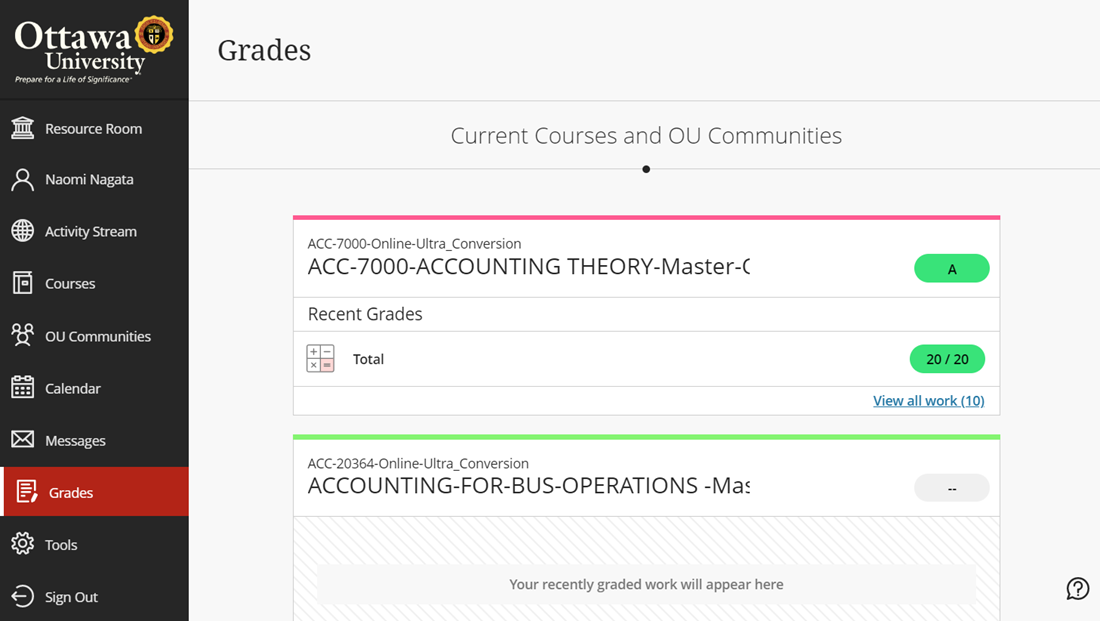Open the Tools gear icon
This screenshot has width=1100, height=621.
pos(22,544)
